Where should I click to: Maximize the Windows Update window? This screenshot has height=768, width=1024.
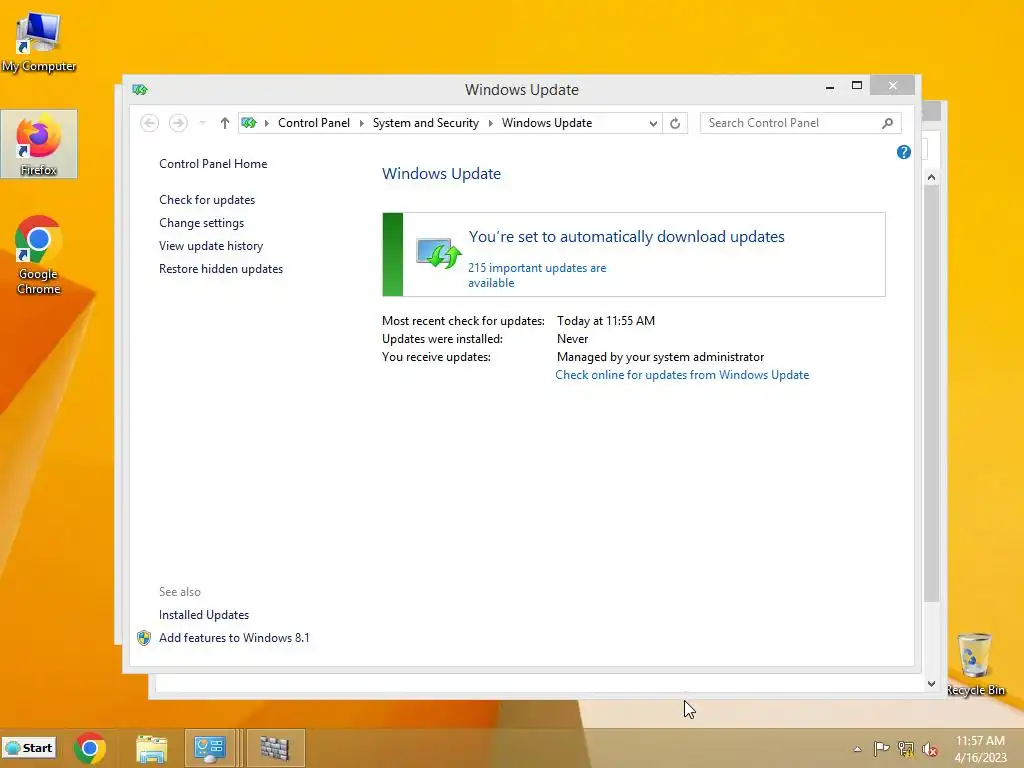click(x=857, y=86)
